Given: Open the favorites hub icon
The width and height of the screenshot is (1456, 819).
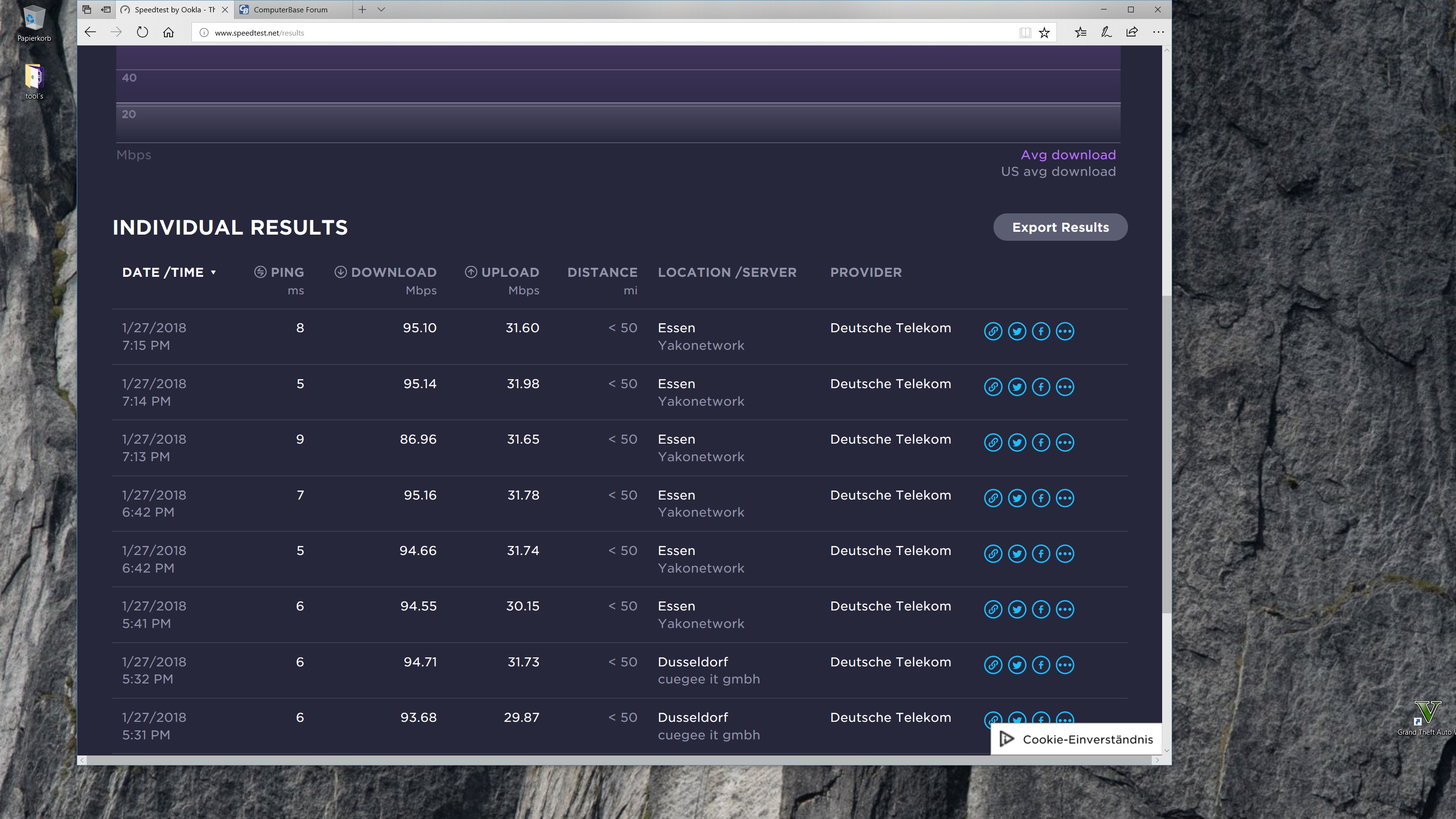Looking at the screenshot, I should coord(1080,32).
